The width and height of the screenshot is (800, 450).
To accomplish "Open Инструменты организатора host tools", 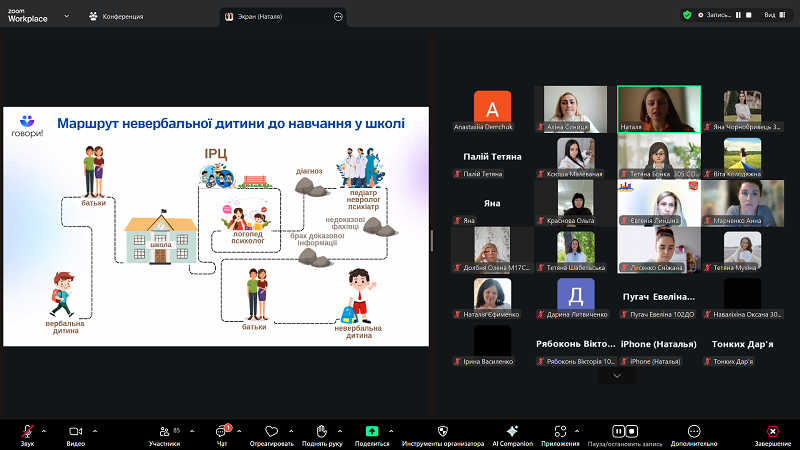I will pyautogui.click(x=443, y=430).
